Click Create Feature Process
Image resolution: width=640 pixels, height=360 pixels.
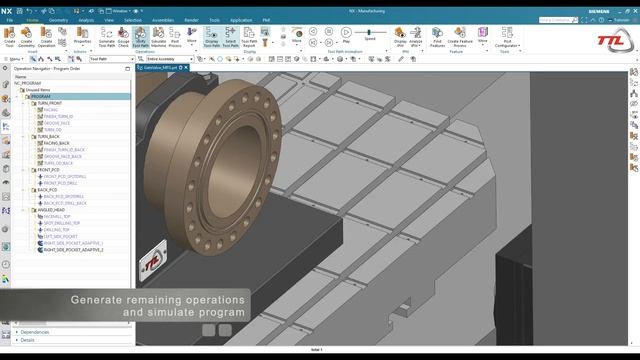coord(460,37)
